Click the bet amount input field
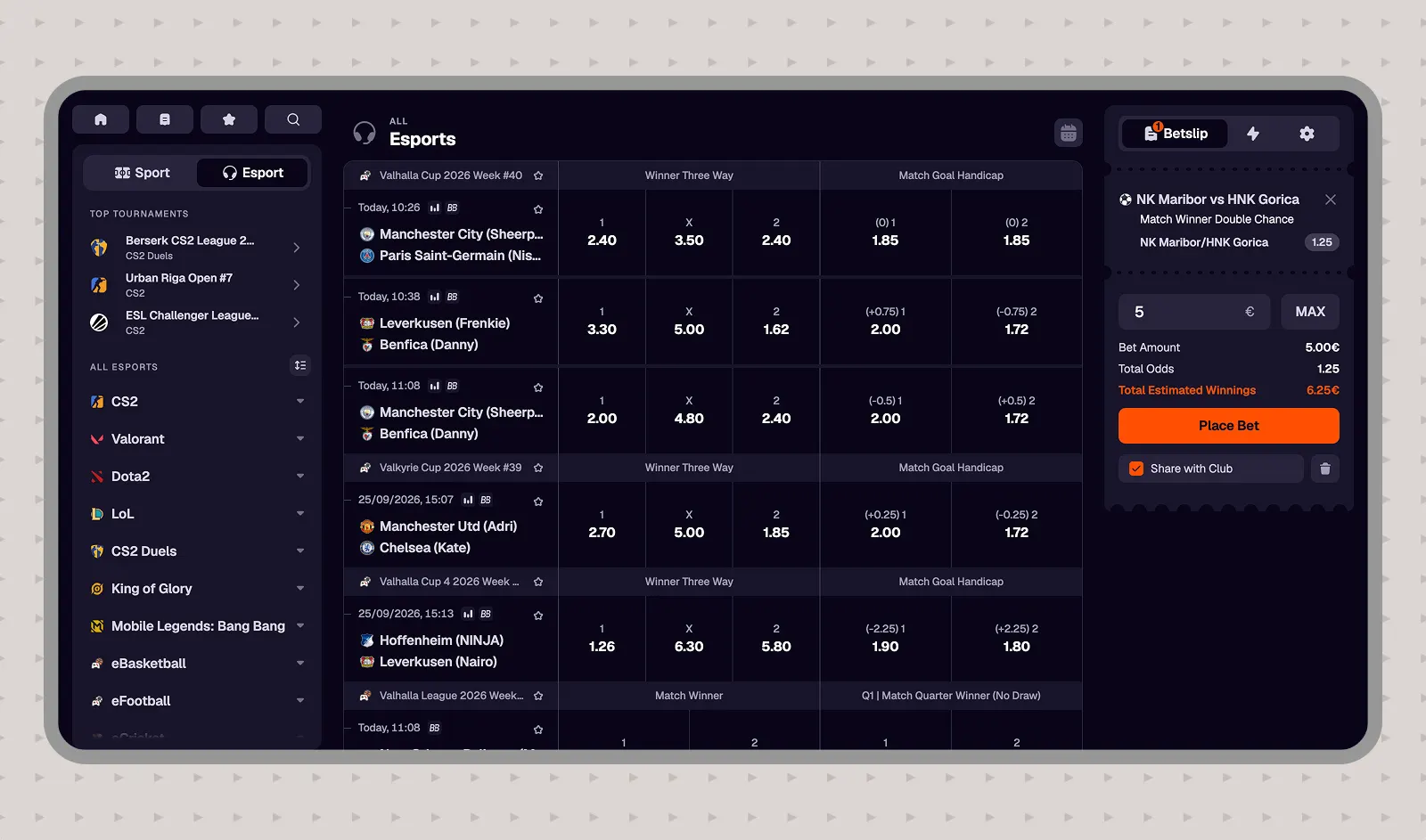This screenshot has height=840, width=1426. (1194, 312)
